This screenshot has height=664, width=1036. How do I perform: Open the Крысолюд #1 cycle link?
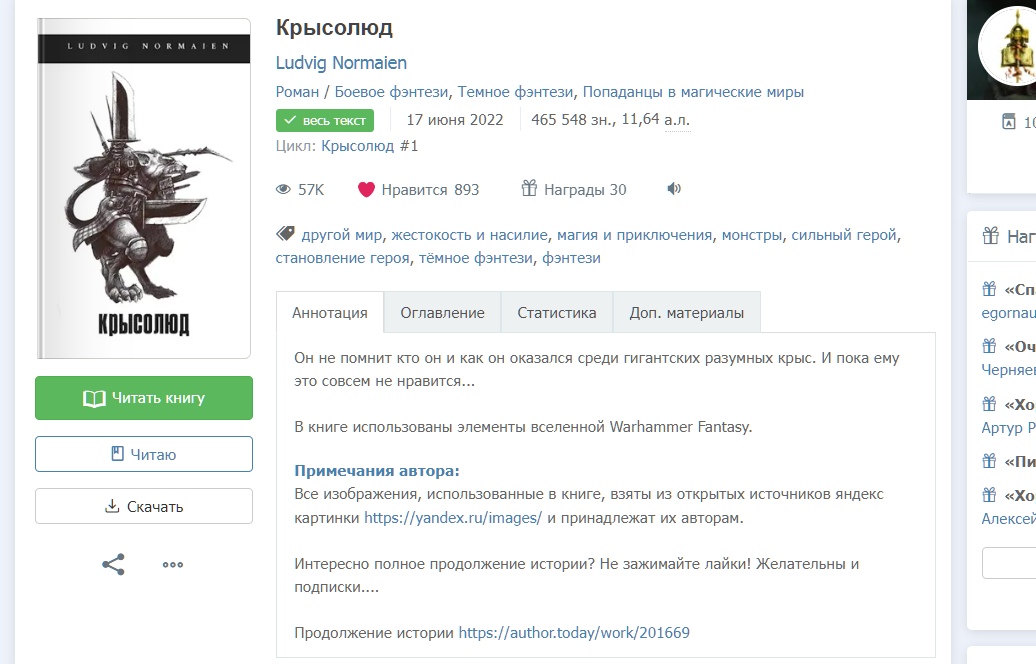pyautogui.click(x=369, y=146)
